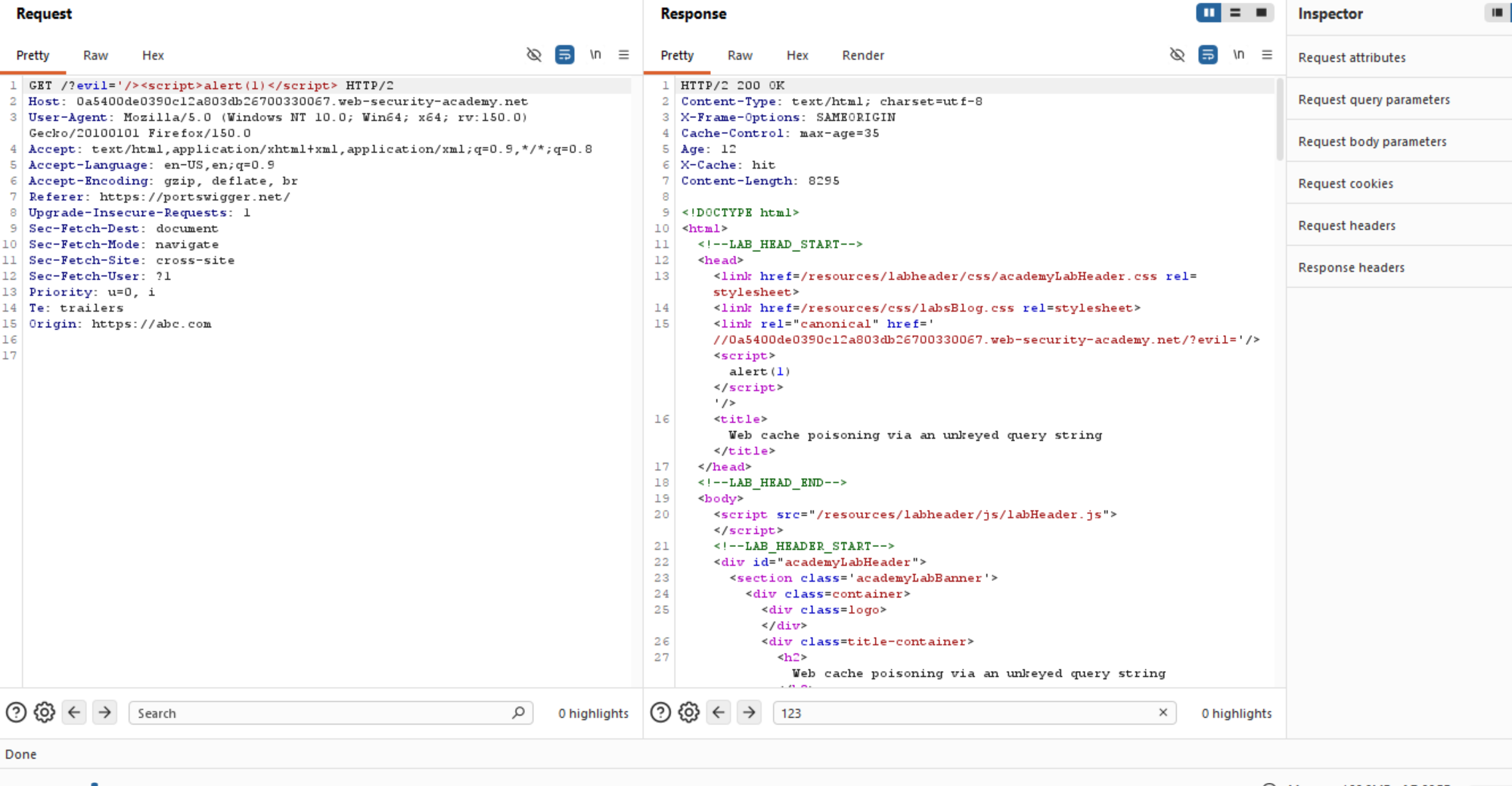The height and width of the screenshot is (786, 1512).
Task: Click the Host header line in request
Action: [x=278, y=101]
